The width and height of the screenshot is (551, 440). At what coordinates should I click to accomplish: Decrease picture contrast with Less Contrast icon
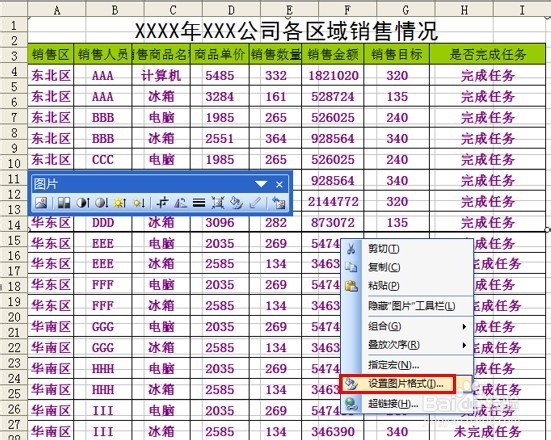(102, 203)
